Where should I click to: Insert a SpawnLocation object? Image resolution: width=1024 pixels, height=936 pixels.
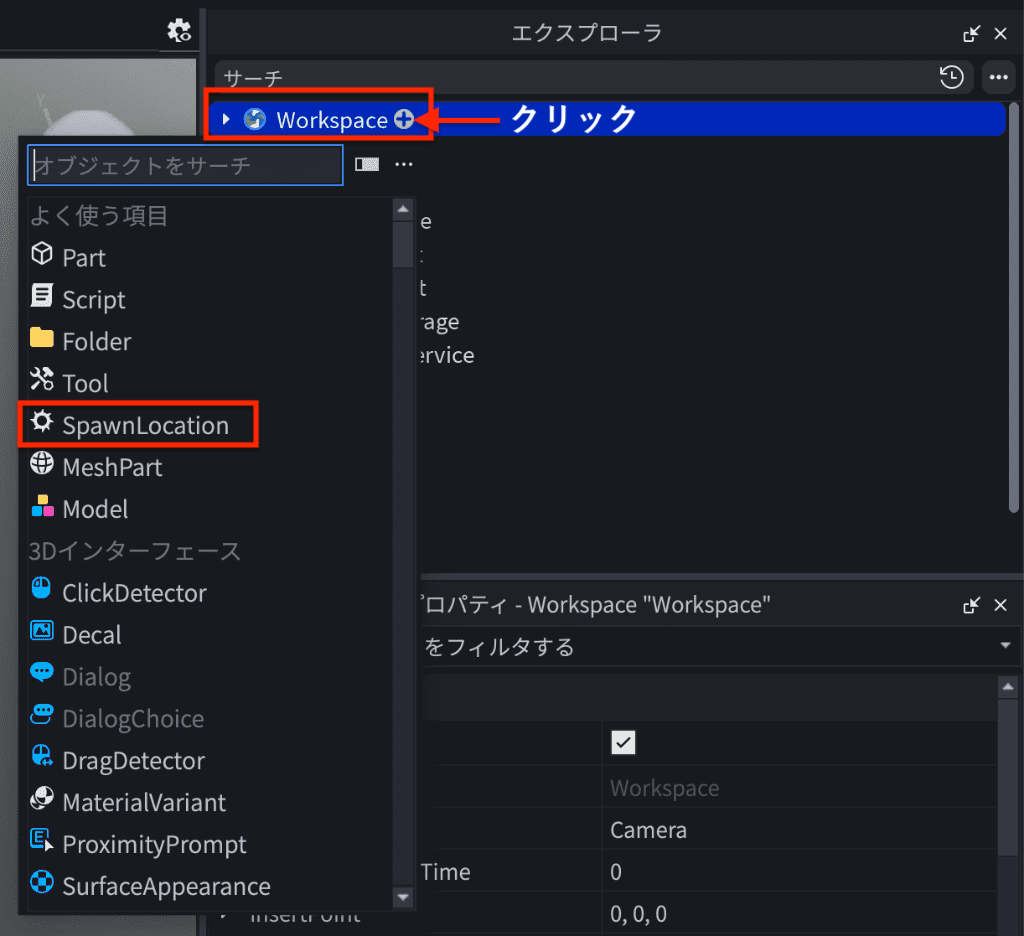(145, 425)
